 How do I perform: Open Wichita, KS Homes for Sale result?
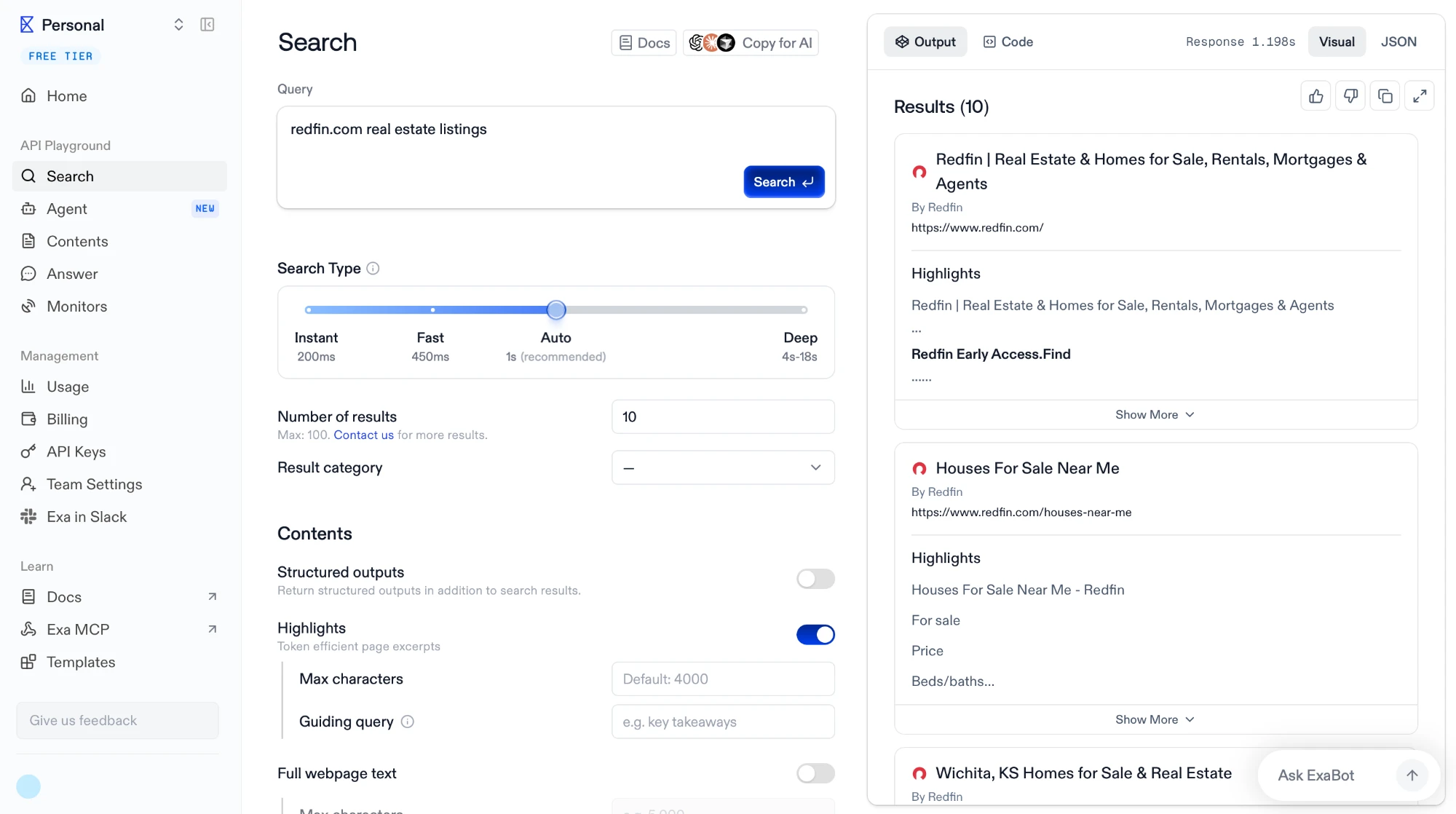1083,773
